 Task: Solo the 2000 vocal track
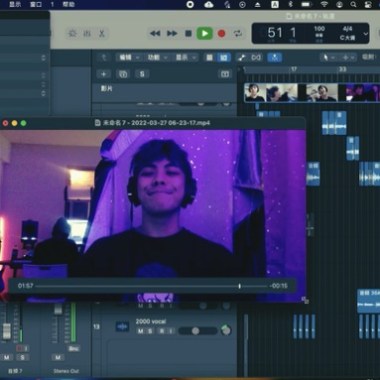pyautogui.click(x=150, y=331)
